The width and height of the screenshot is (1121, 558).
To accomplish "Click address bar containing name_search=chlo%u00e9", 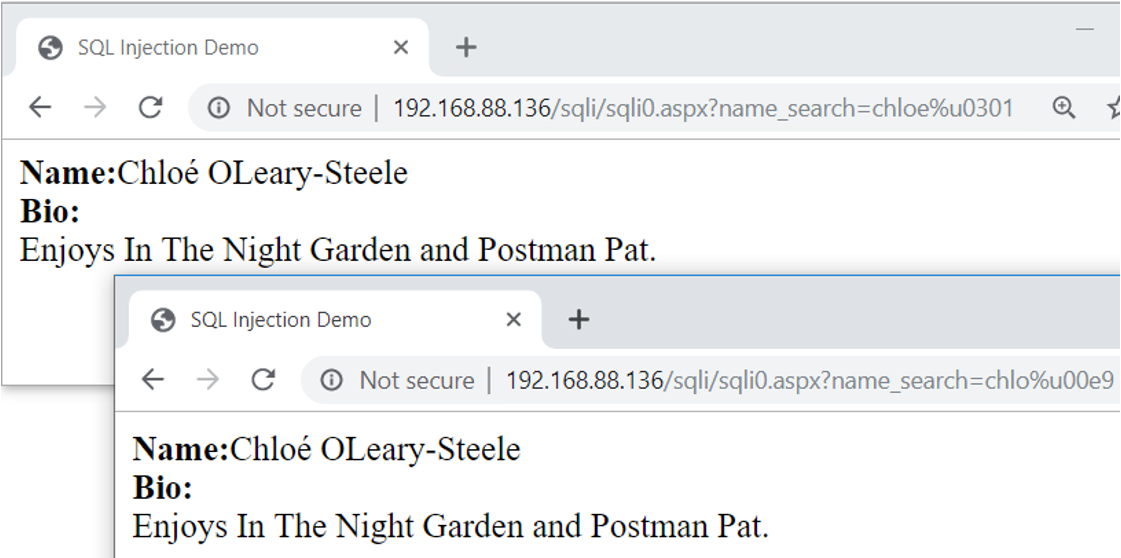I will (809, 380).
